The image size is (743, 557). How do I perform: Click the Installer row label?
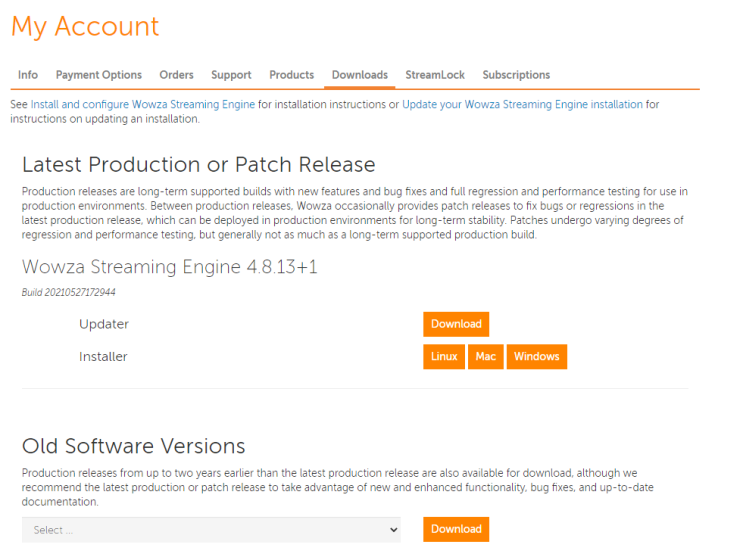coord(103,356)
